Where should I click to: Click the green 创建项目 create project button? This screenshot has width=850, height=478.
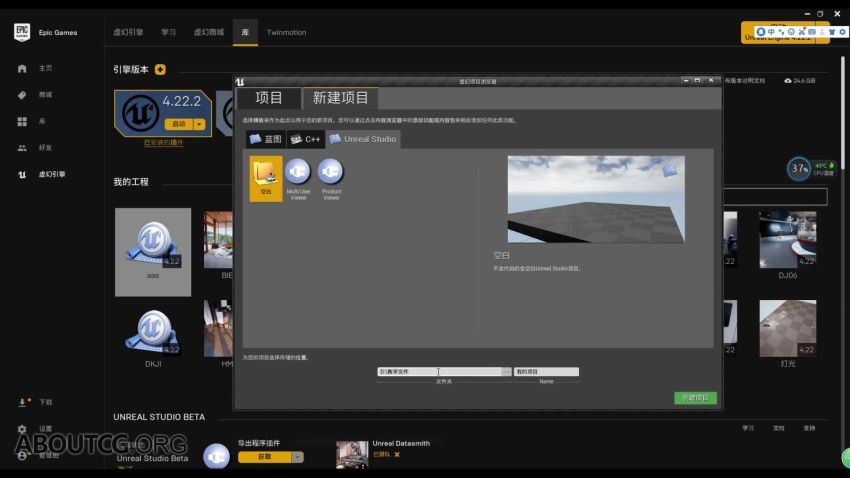pos(696,398)
